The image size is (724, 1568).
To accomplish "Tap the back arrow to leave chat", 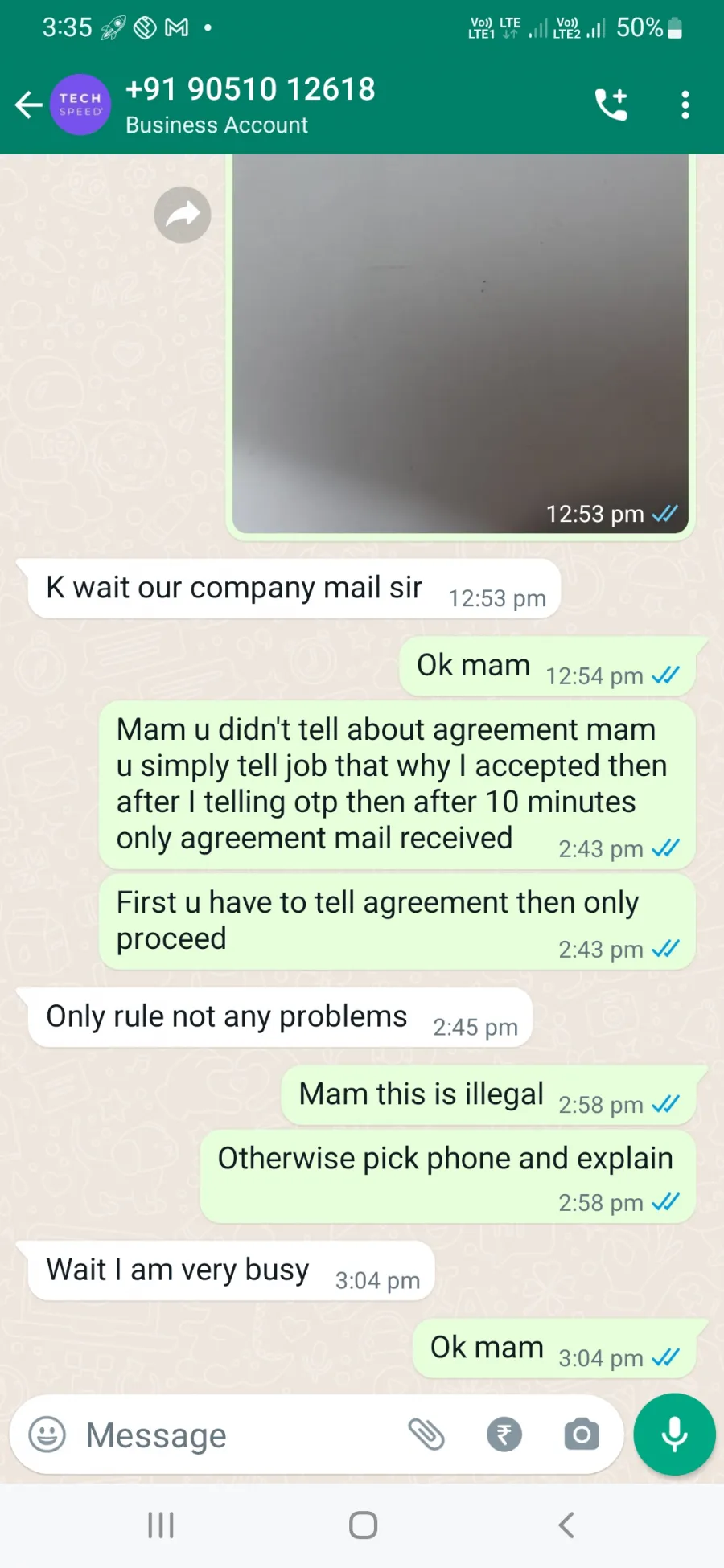I will click(28, 105).
